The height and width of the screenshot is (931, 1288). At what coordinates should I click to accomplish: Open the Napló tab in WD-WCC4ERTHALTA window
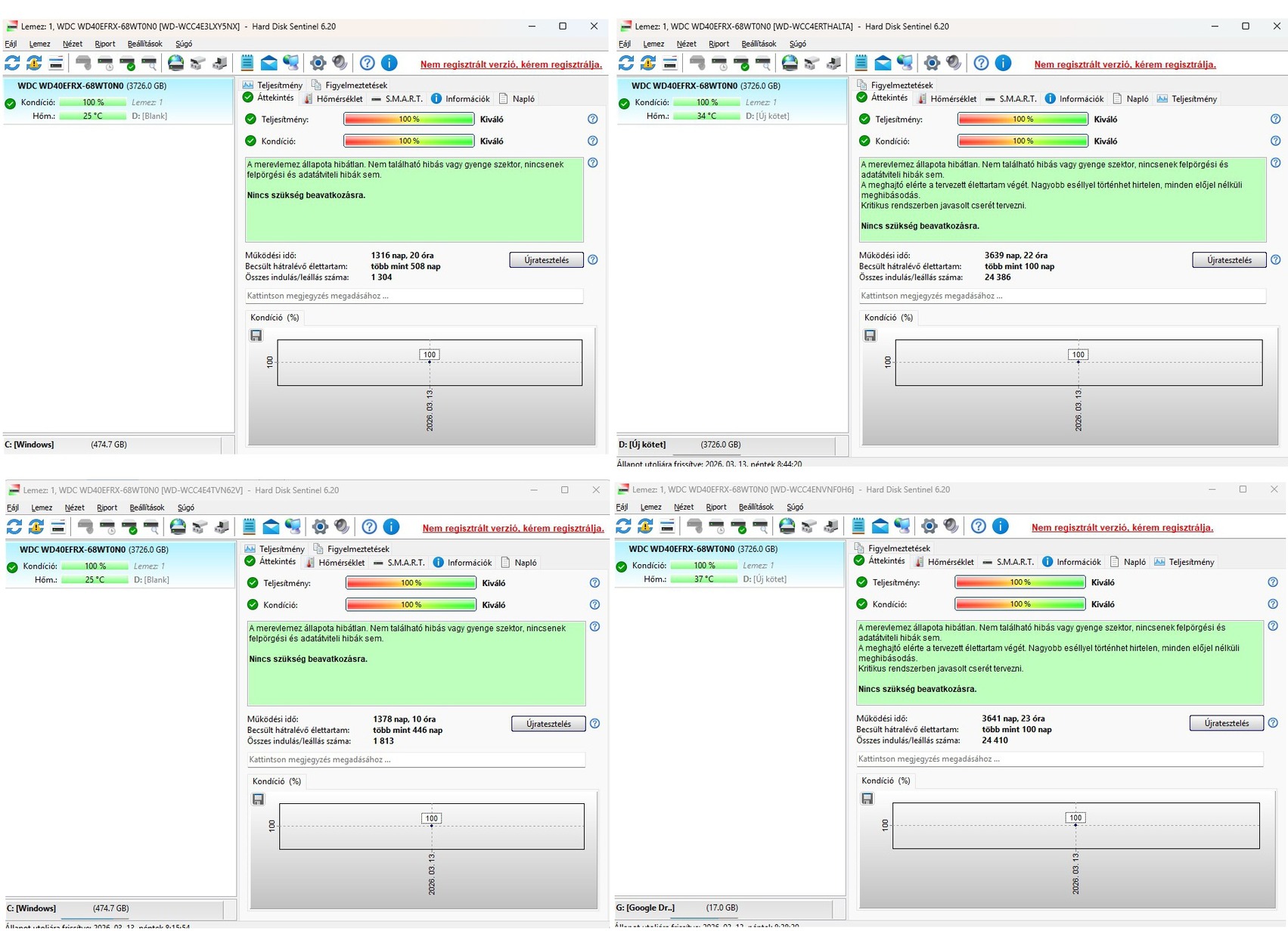(1130, 99)
